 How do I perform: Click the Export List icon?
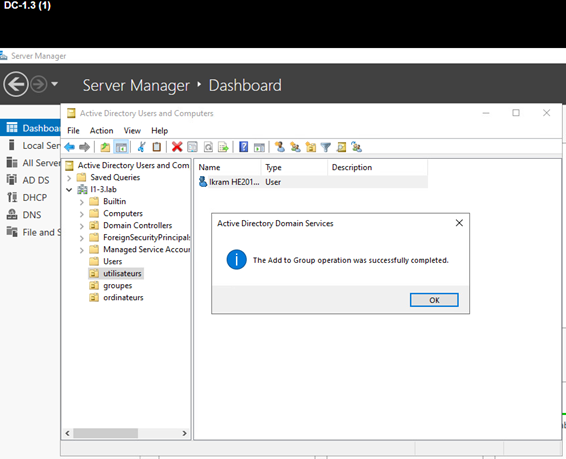pos(223,147)
